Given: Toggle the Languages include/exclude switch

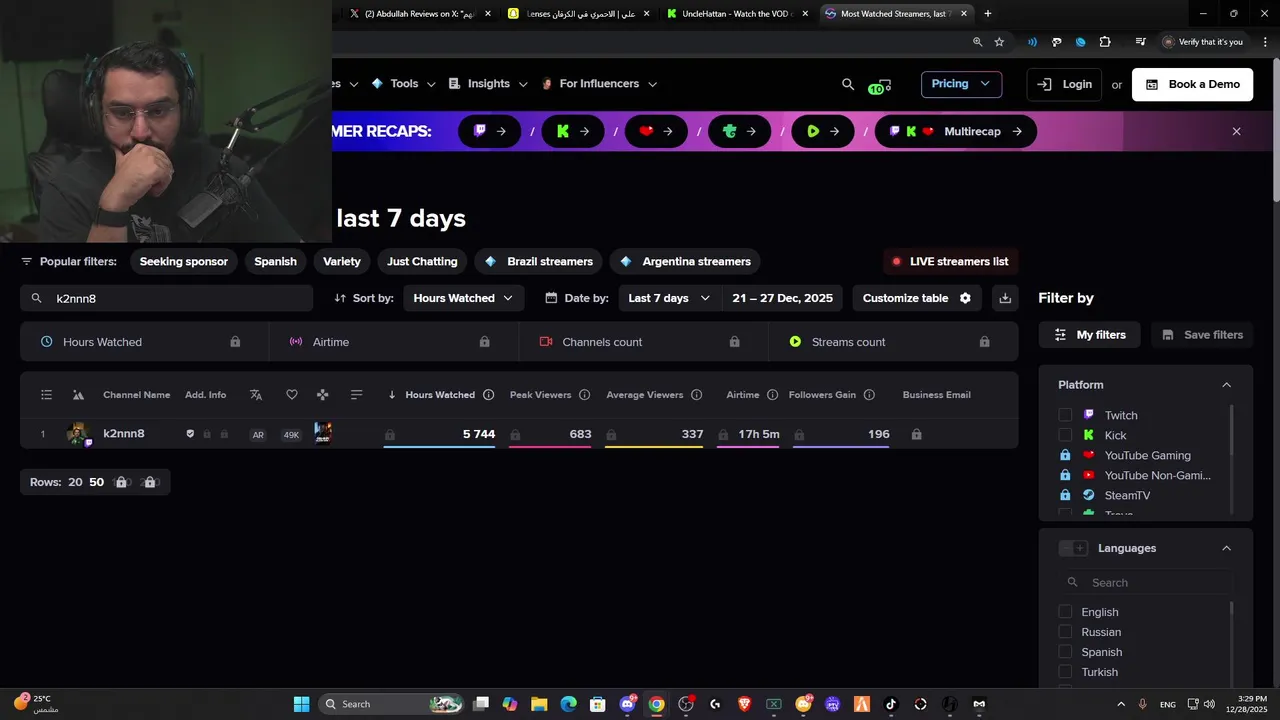Looking at the screenshot, I should 1073,548.
